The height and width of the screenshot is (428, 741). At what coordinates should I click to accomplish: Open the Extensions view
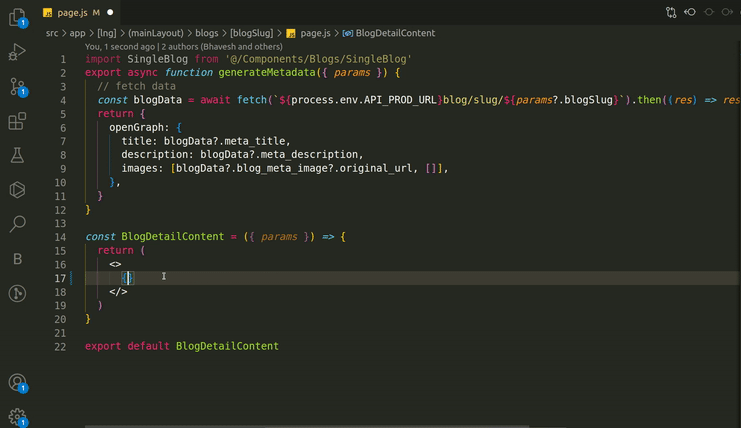(17, 122)
